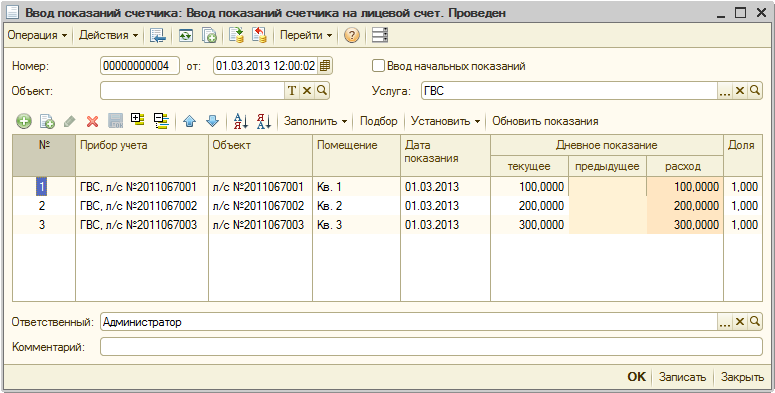Click the yellow expand-all grouping icon
This screenshot has height=393, width=775.
tap(138, 120)
